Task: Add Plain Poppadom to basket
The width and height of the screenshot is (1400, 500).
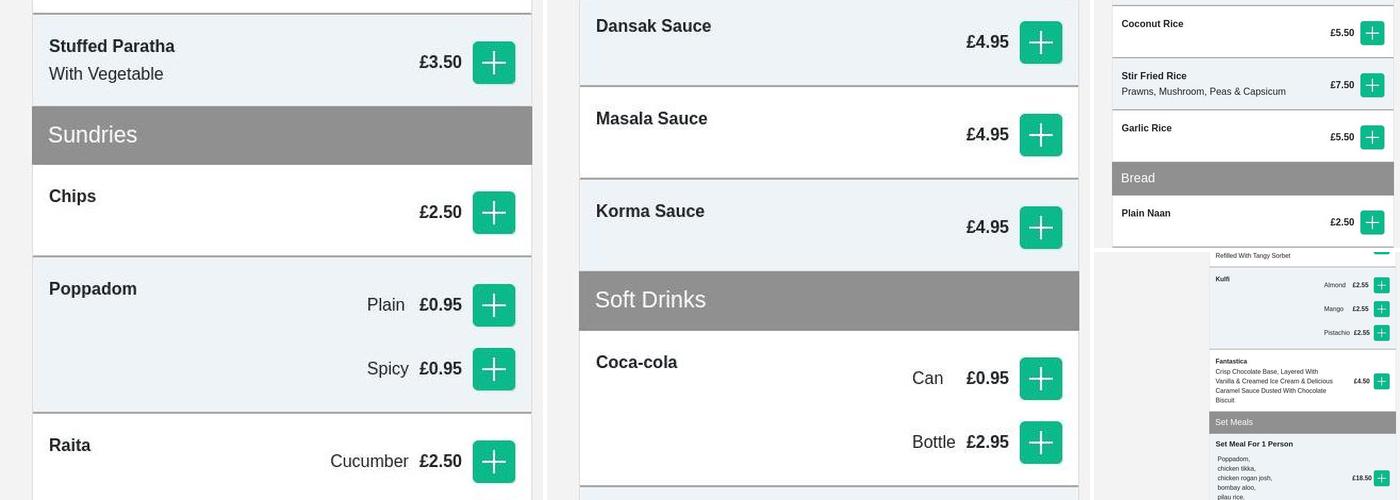Action: 493,305
